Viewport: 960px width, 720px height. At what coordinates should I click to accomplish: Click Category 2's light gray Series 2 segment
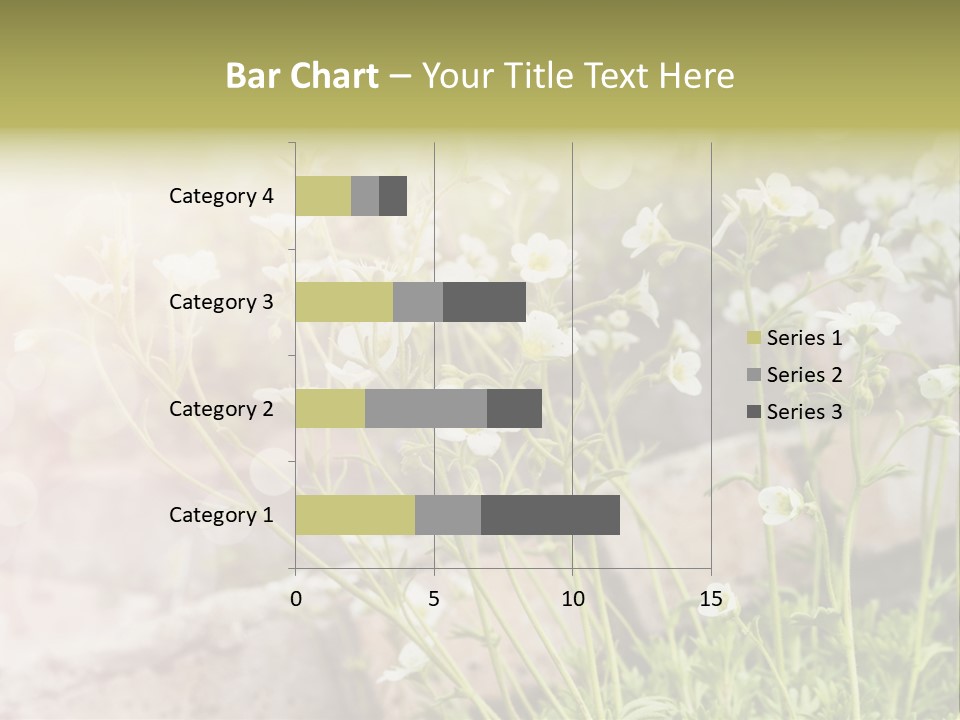click(x=425, y=408)
